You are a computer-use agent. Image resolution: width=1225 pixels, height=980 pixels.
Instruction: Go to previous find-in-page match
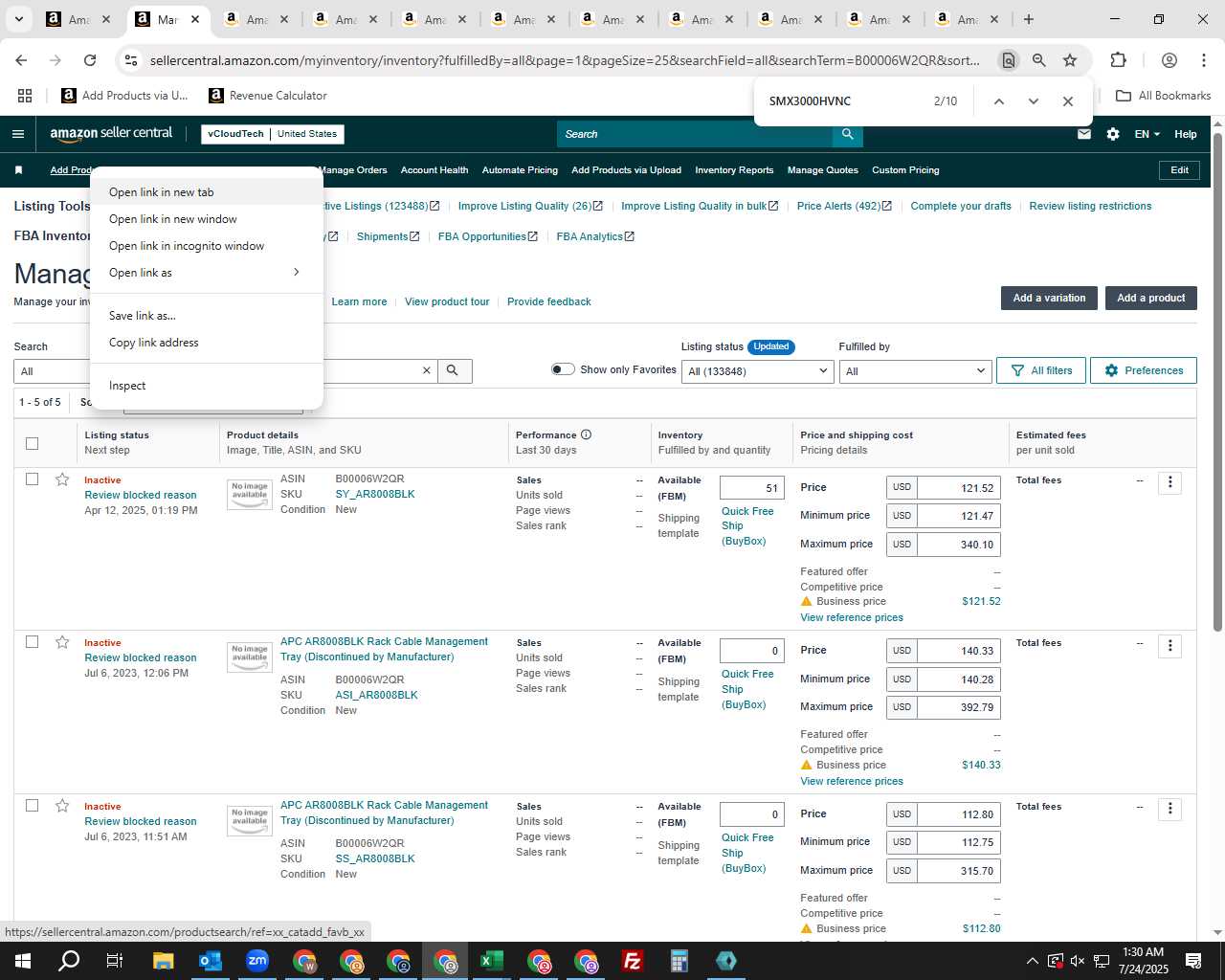click(x=998, y=101)
